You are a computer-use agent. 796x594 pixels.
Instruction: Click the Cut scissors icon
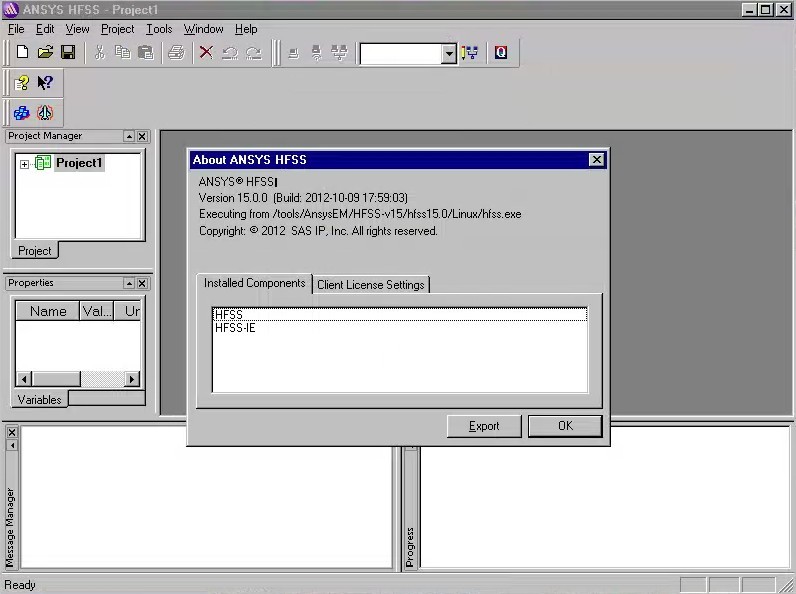pos(100,52)
